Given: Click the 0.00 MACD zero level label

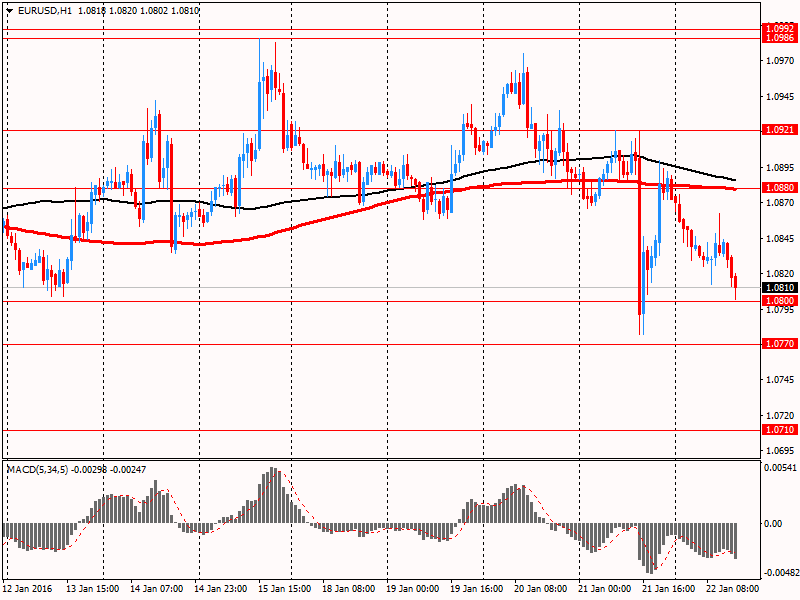Looking at the screenshot, I should 774,523.
